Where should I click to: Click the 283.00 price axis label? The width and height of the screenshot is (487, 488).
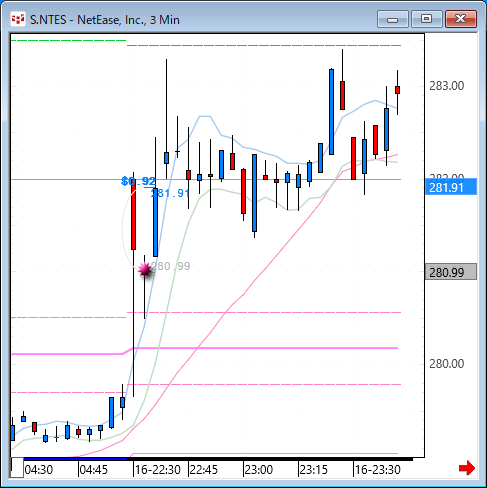[x=446, y=86]
